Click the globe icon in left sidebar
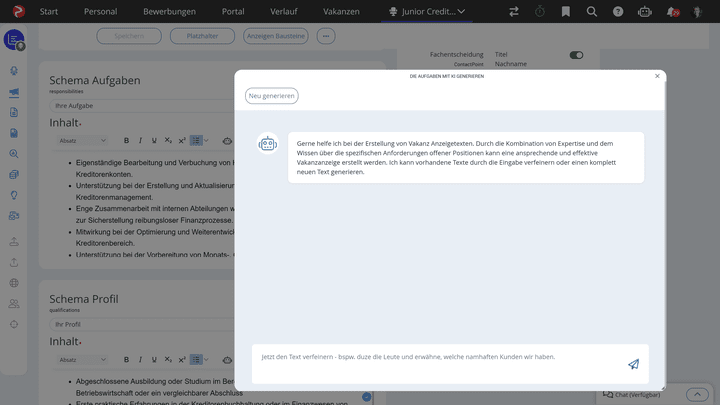 pyautogui.click(x=14, y=283)
